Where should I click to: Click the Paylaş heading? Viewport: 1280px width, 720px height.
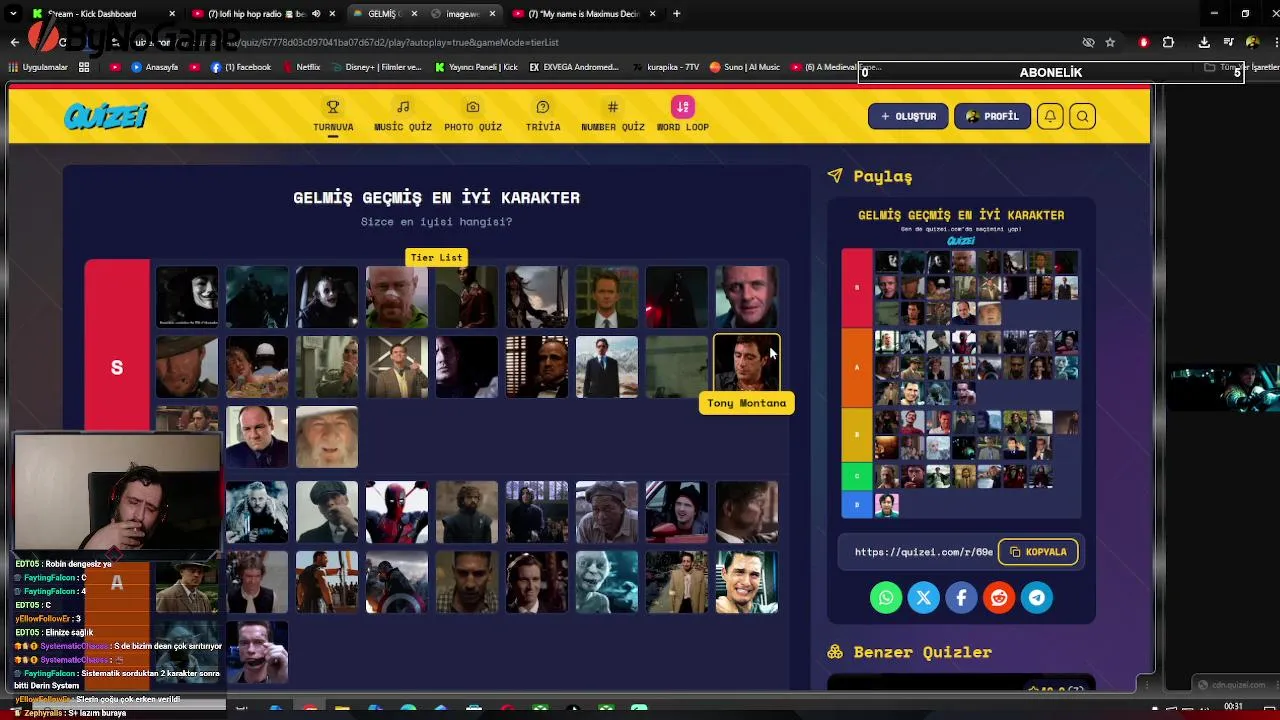point(883,176)
